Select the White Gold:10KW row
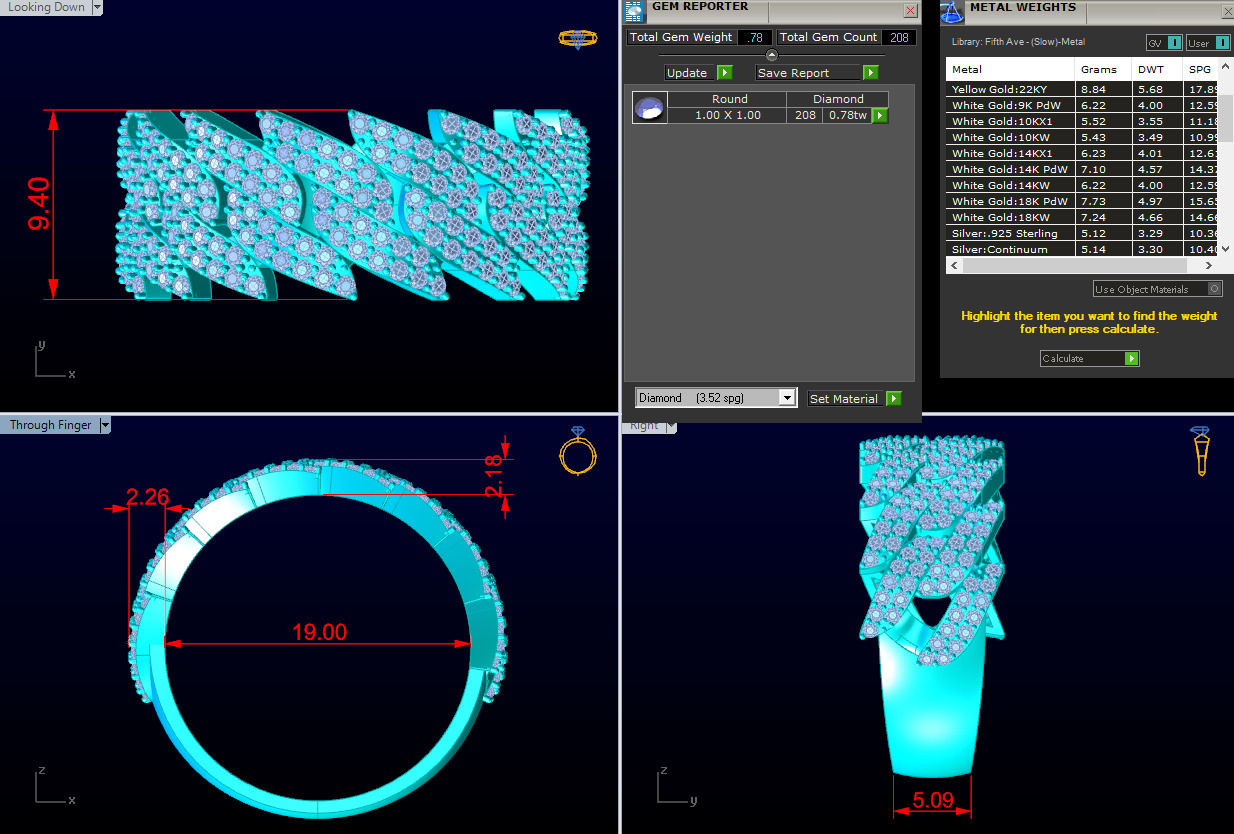This screenshot has height=834, width=1234. [x=1082, y=137]
